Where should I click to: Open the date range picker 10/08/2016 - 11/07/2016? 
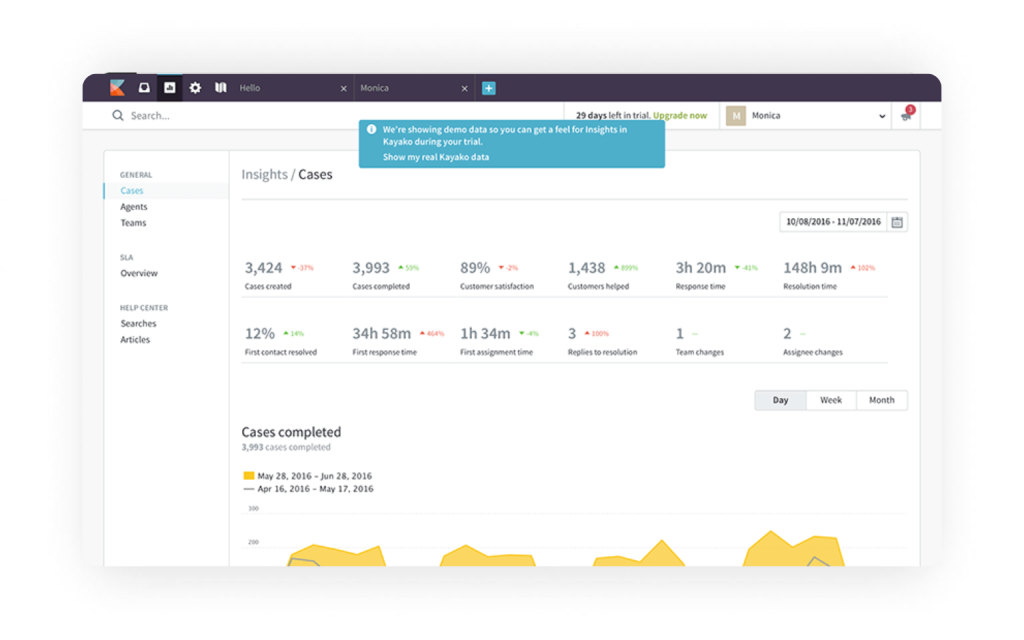836,222
